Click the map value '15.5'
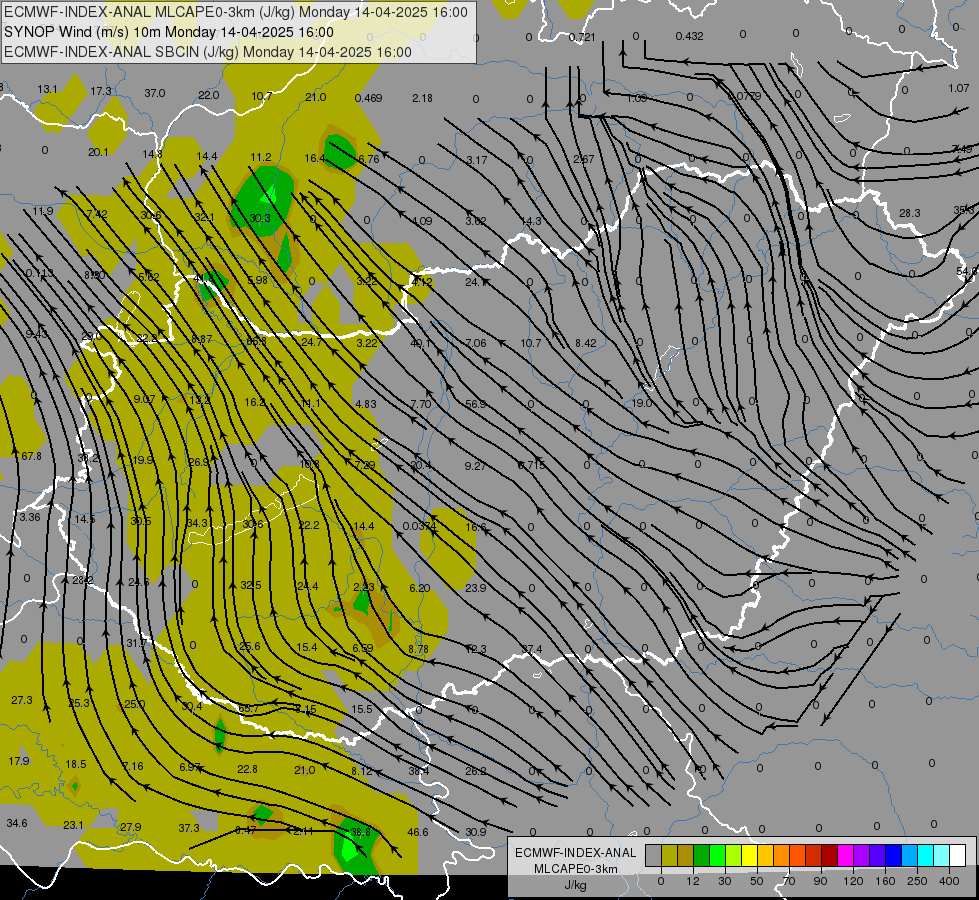This screenshot has width=979, height=900. pos(362,709)
